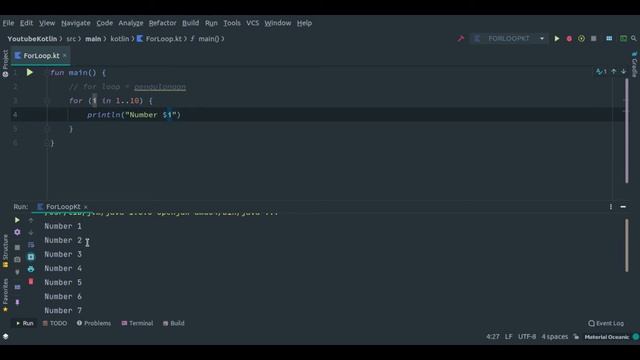This screenshot has width=640, height=360.
Task: Close the ForLoop.kt editor tab
Action: click(64, 55)
